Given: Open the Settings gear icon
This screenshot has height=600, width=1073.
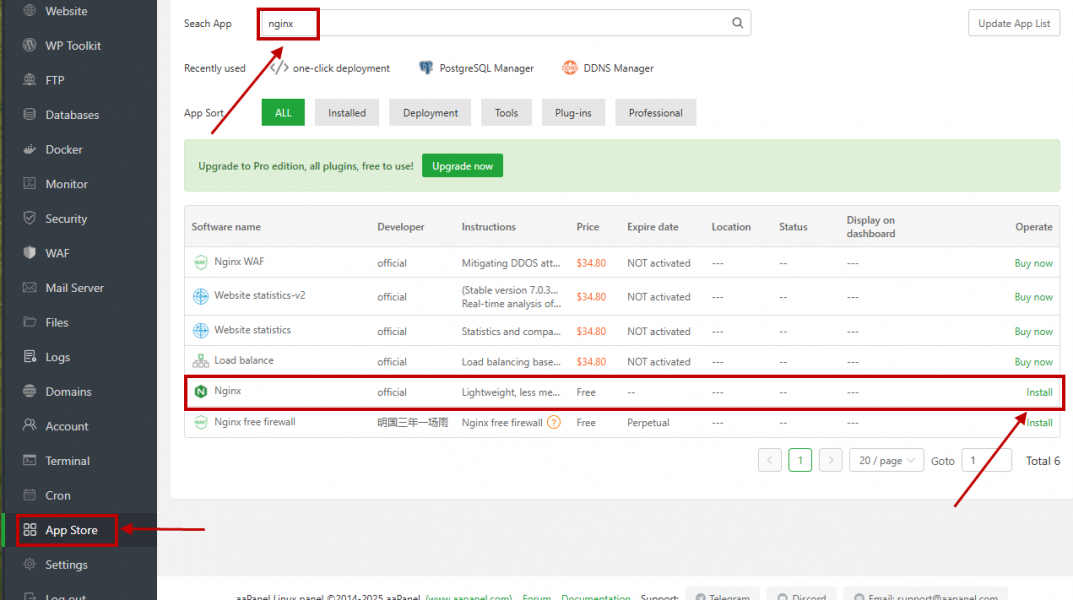Looking at the screenshot, I should pyautogui.click(x=29, y=564).
